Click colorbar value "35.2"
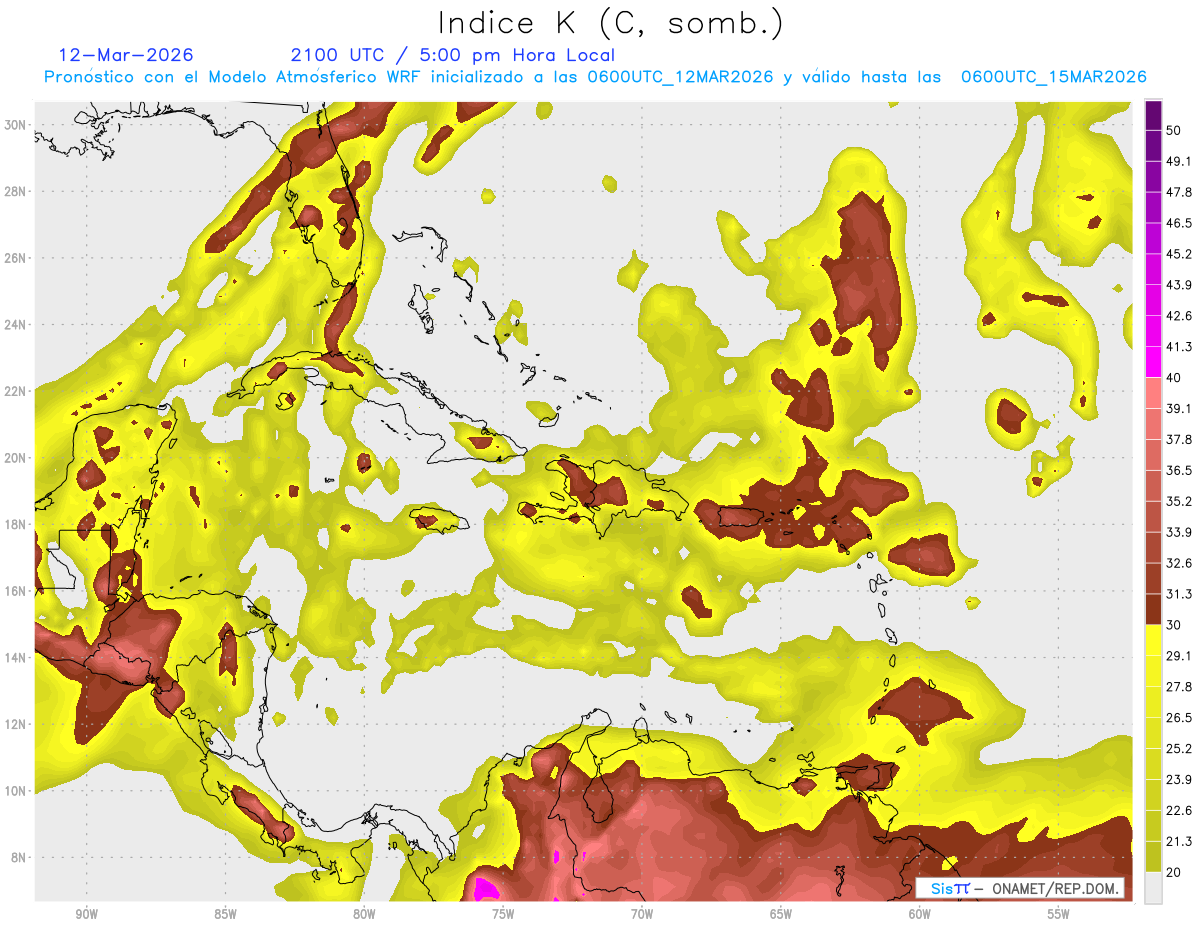1200x927 pixels. [x=1178, y=501]
